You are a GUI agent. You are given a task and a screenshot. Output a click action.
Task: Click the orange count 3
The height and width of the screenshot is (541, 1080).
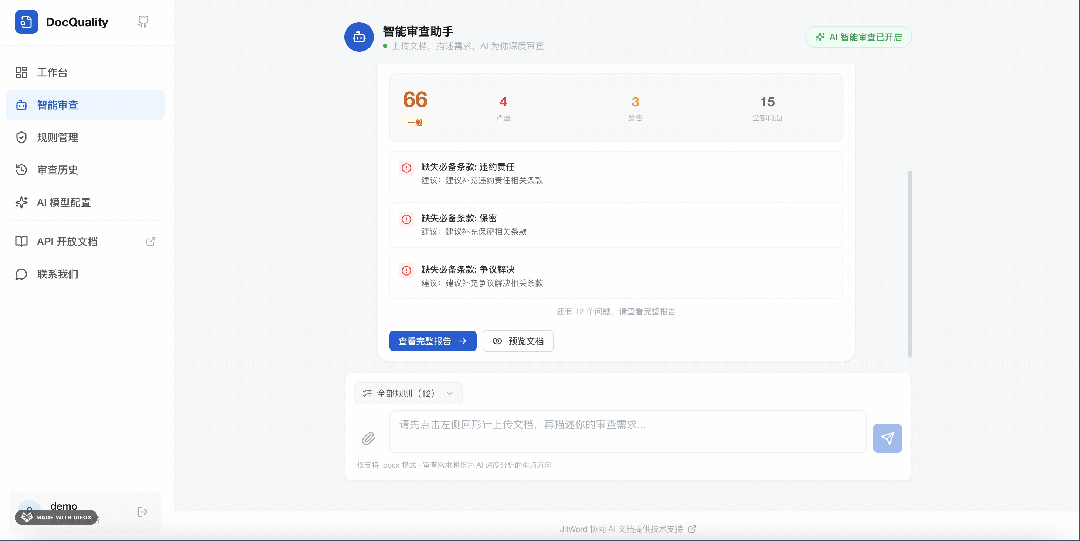(635, 102)
